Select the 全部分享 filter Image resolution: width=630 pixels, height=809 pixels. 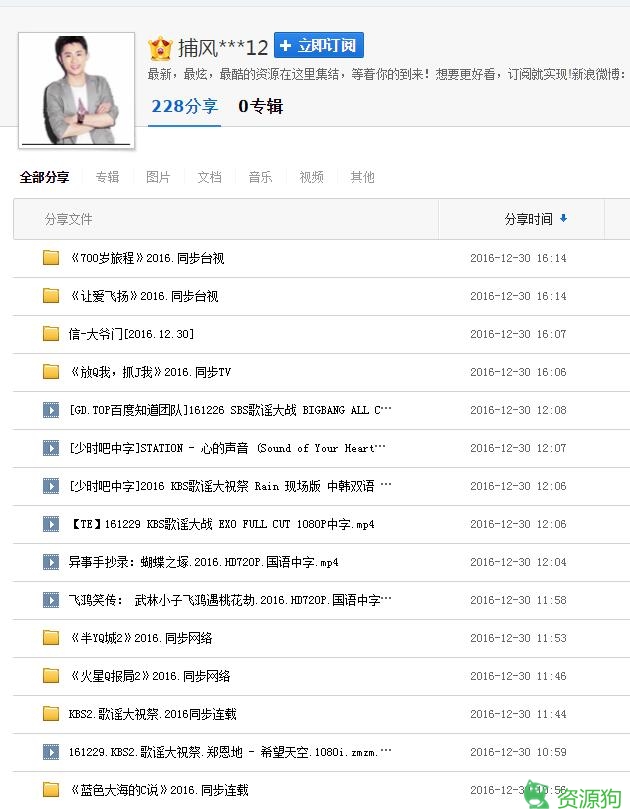44,177
